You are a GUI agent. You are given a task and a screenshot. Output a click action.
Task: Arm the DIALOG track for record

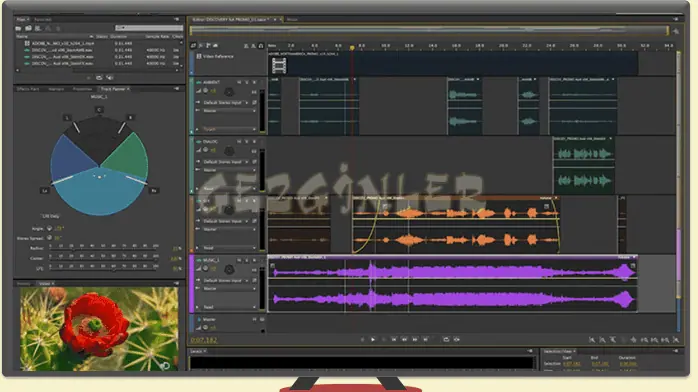[x=254, y=141]
